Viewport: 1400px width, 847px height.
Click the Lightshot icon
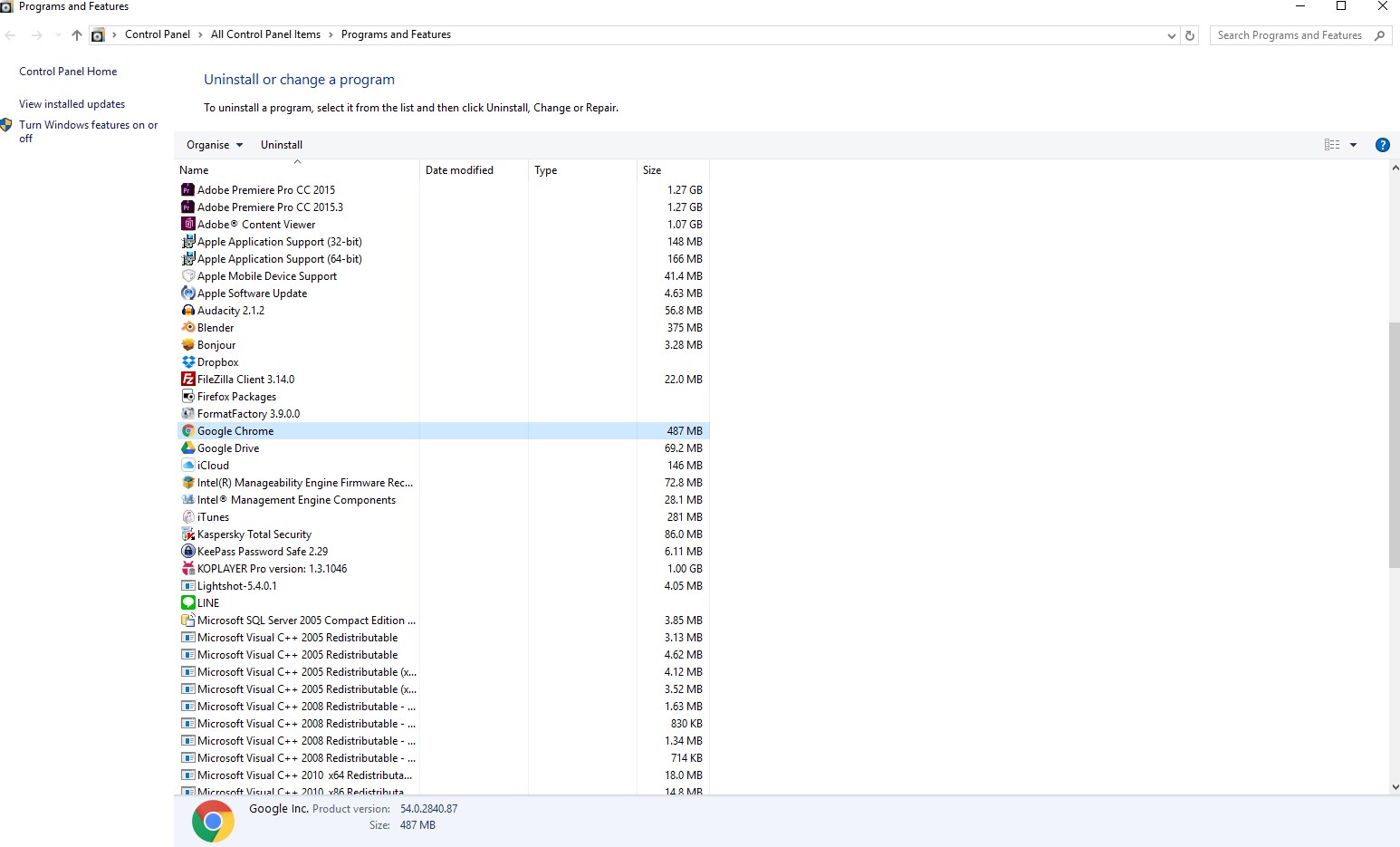point(187,586)
